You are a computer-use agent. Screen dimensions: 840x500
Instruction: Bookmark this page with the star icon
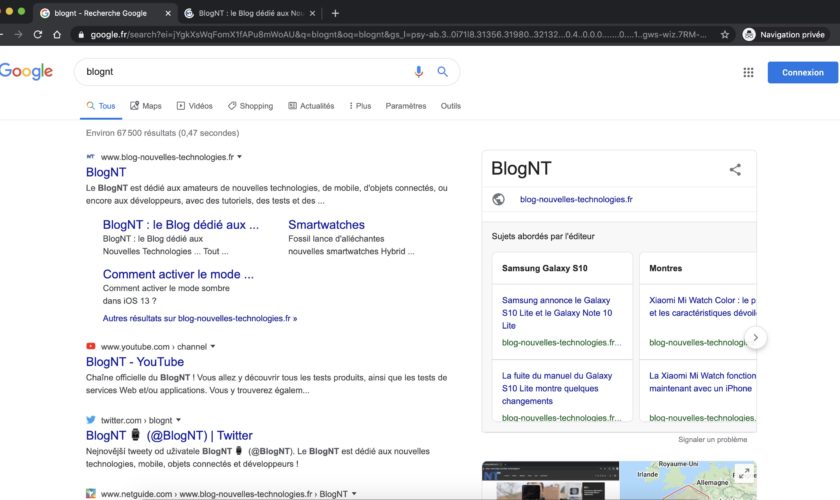pyautogui.click(x=725, y=34)
